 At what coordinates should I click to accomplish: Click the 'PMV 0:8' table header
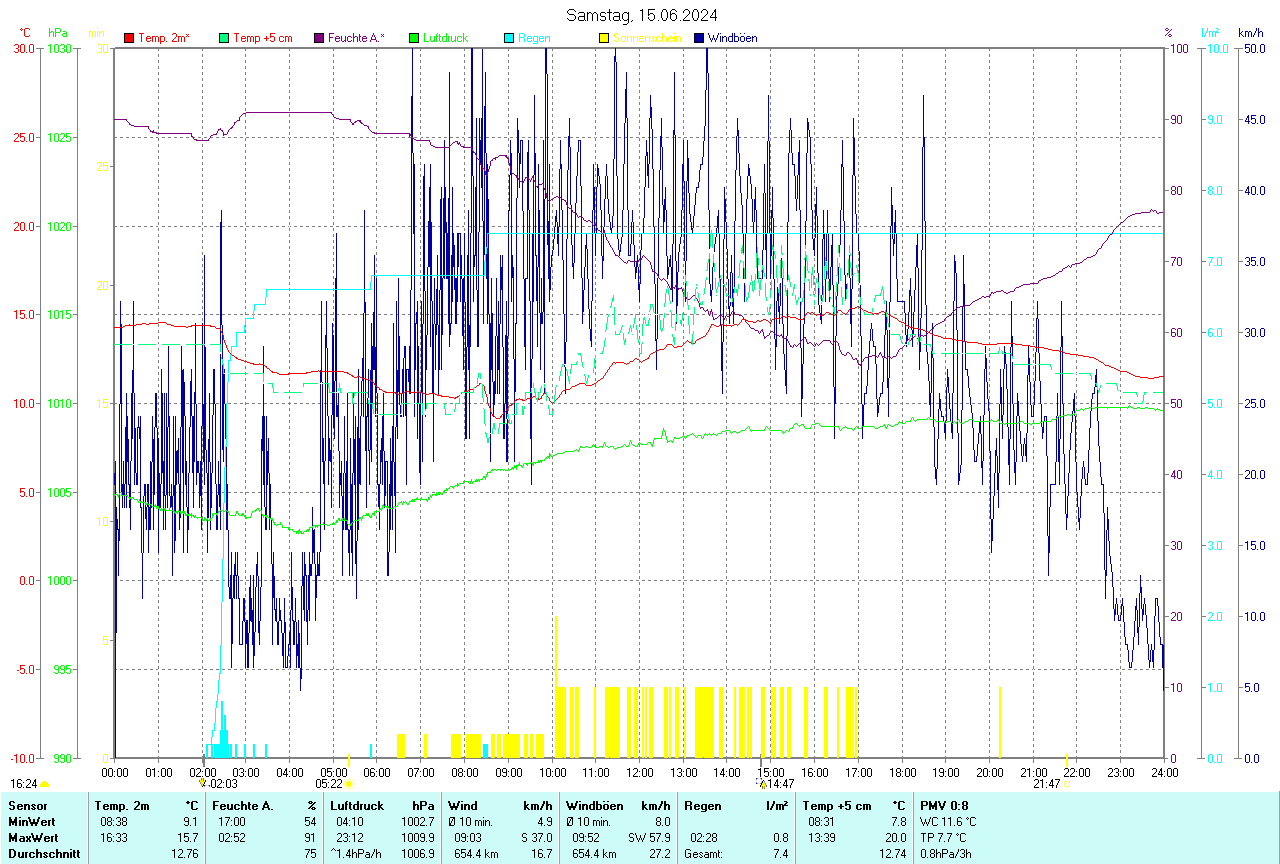click(x=944, y=806)
